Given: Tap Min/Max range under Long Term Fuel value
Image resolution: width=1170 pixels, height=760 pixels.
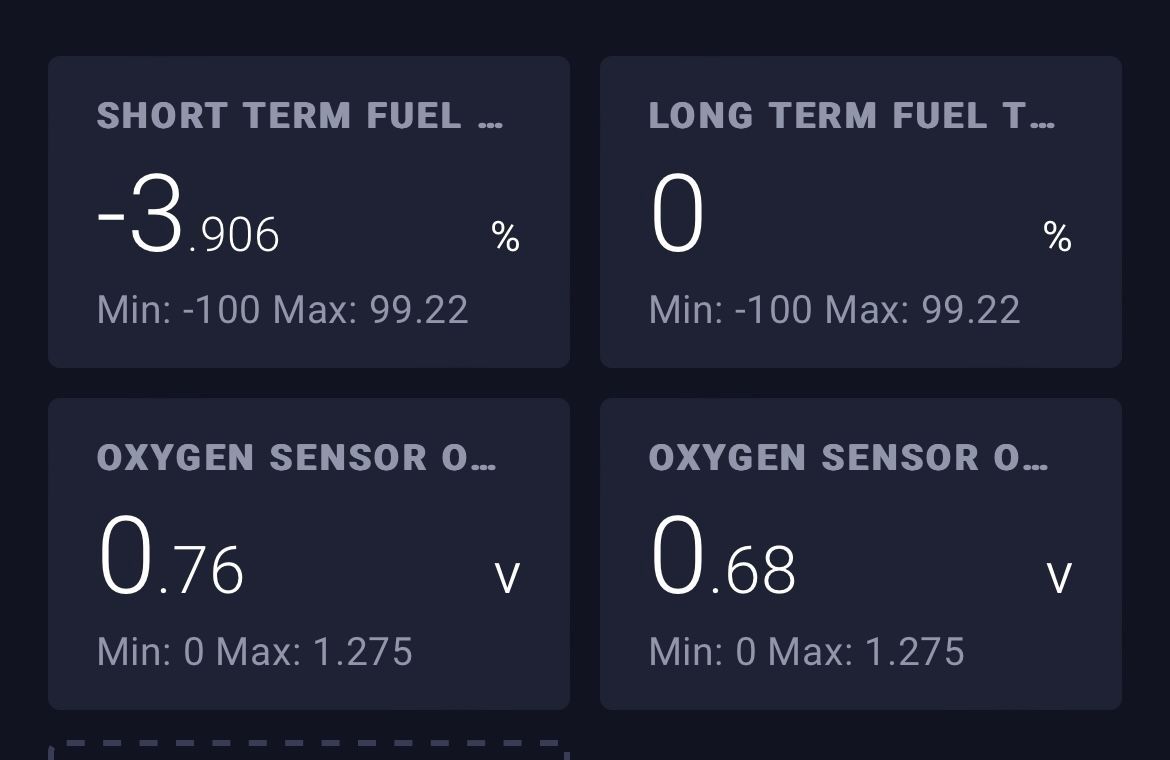Looking at the screenshot, I should [834, 310].
